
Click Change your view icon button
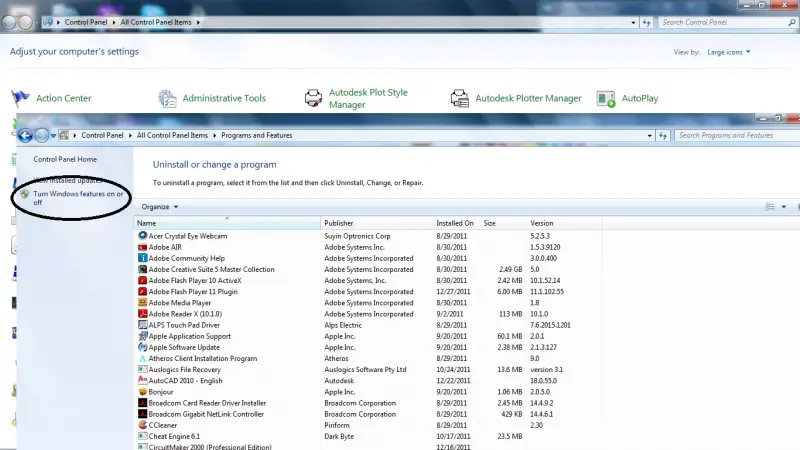[770, 207]
